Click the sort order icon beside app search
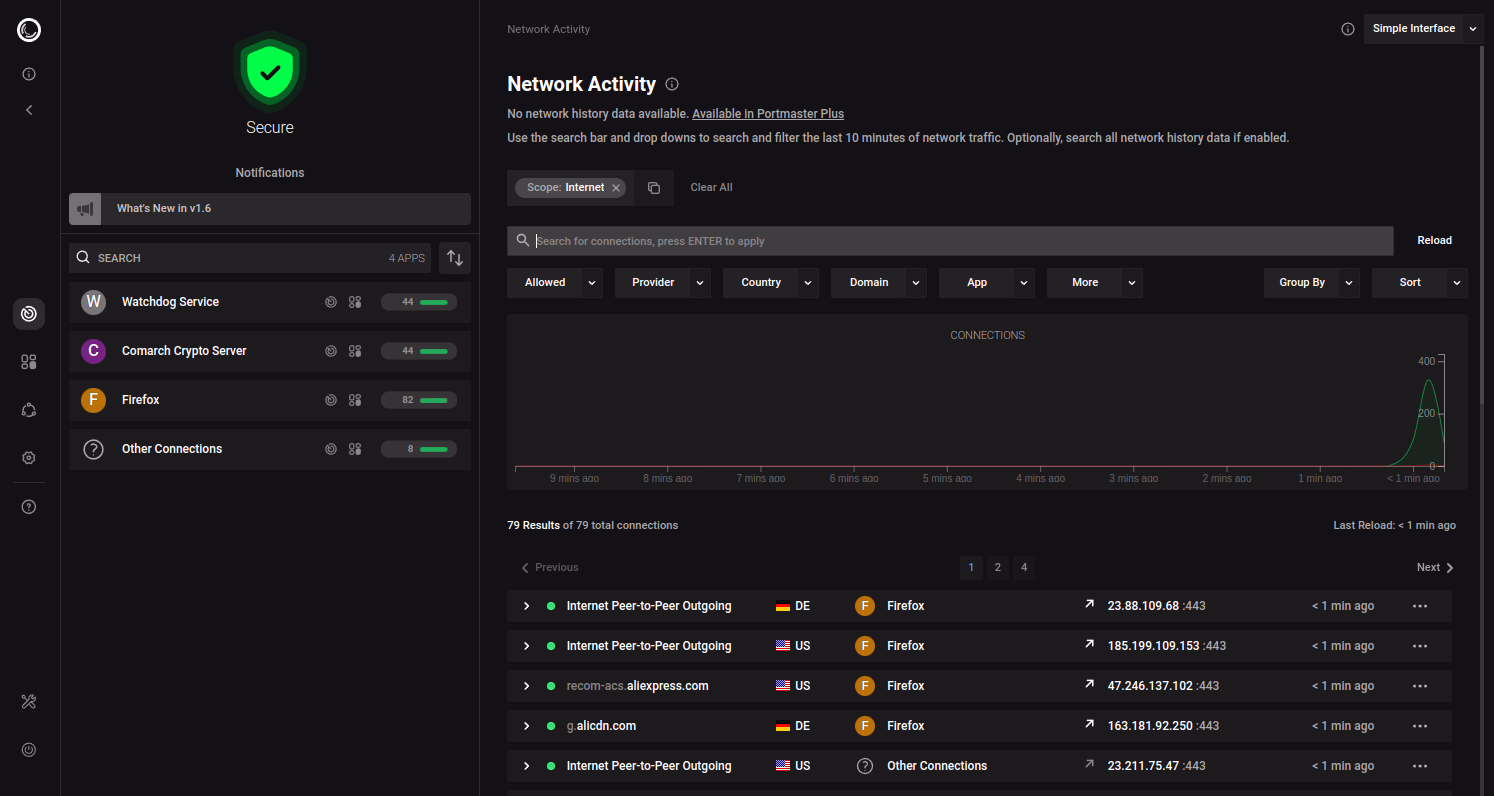 pyautogui.click(x=455, y=258)
